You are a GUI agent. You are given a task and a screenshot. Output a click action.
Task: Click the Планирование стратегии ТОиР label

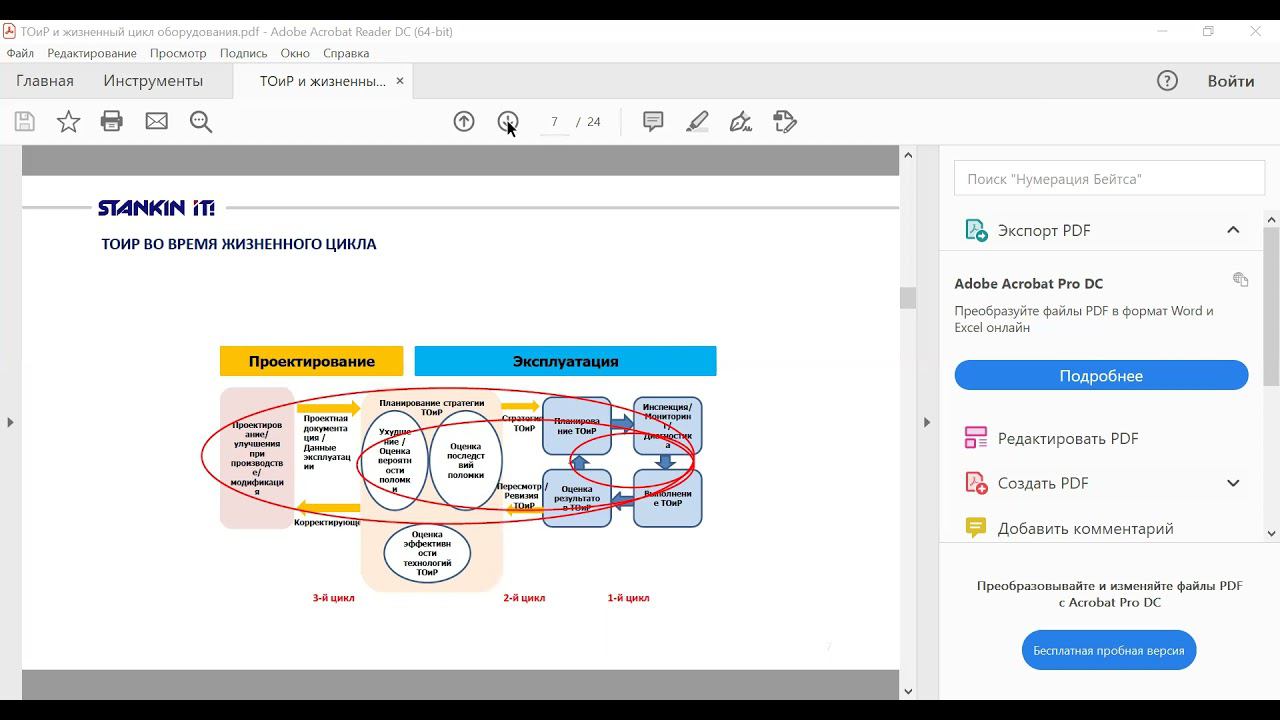click(432, 407)
